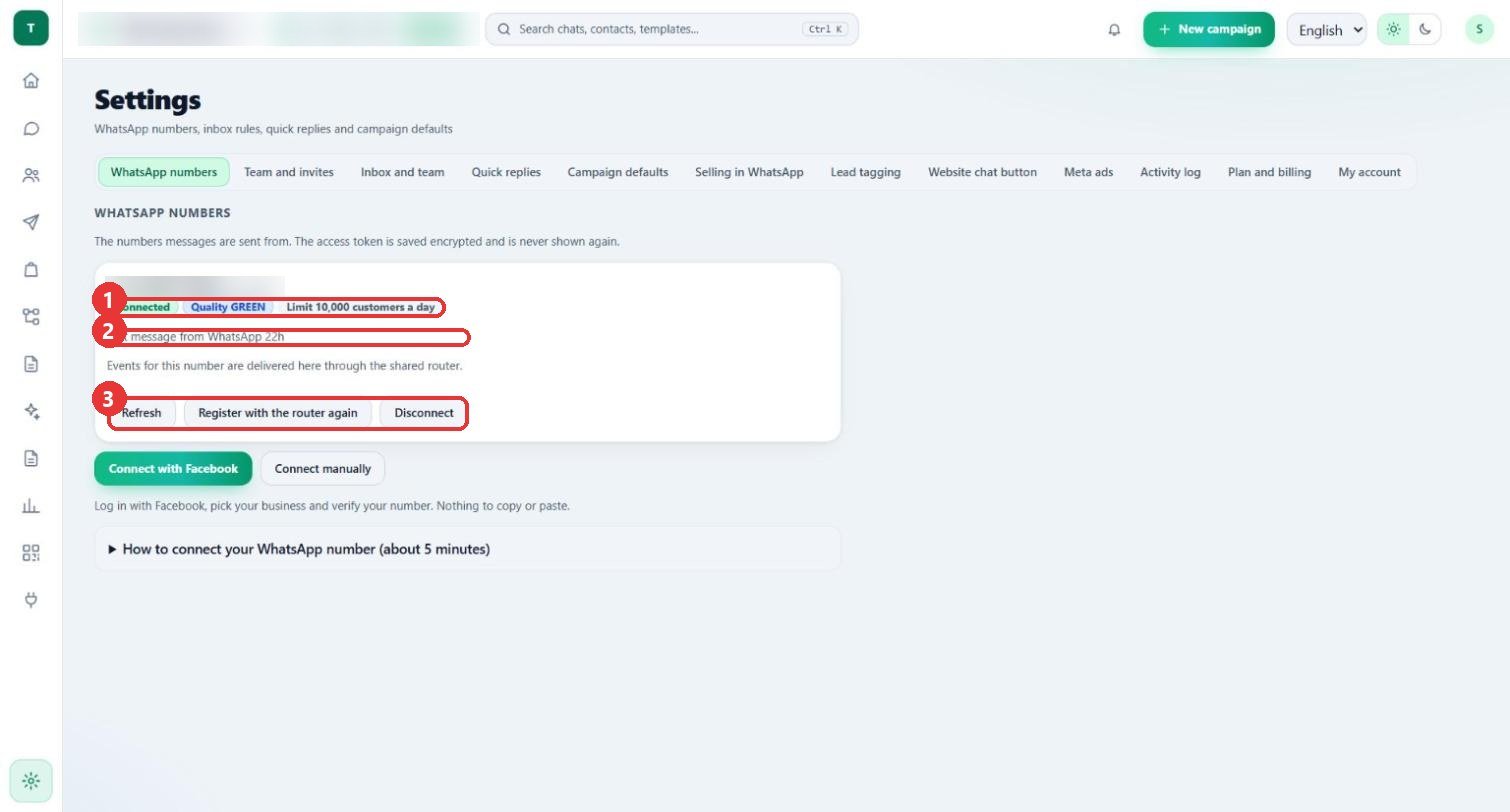Open the shopping bag icon in the sidebar
Image resolution: width=1510 pixels, height=812 pixels.
[x=31, y=269]
